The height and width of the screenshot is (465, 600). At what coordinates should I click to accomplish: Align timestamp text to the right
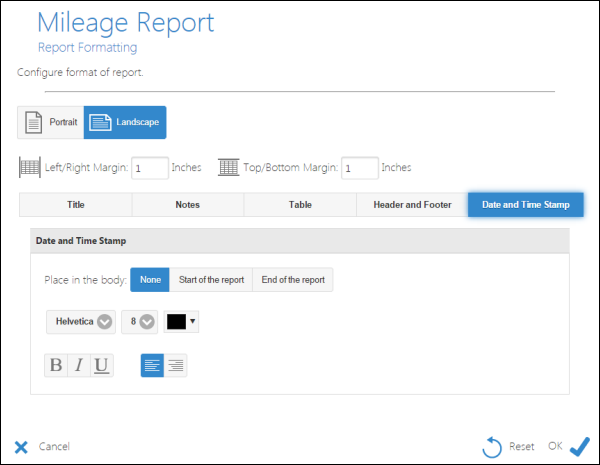coord(175,365)
